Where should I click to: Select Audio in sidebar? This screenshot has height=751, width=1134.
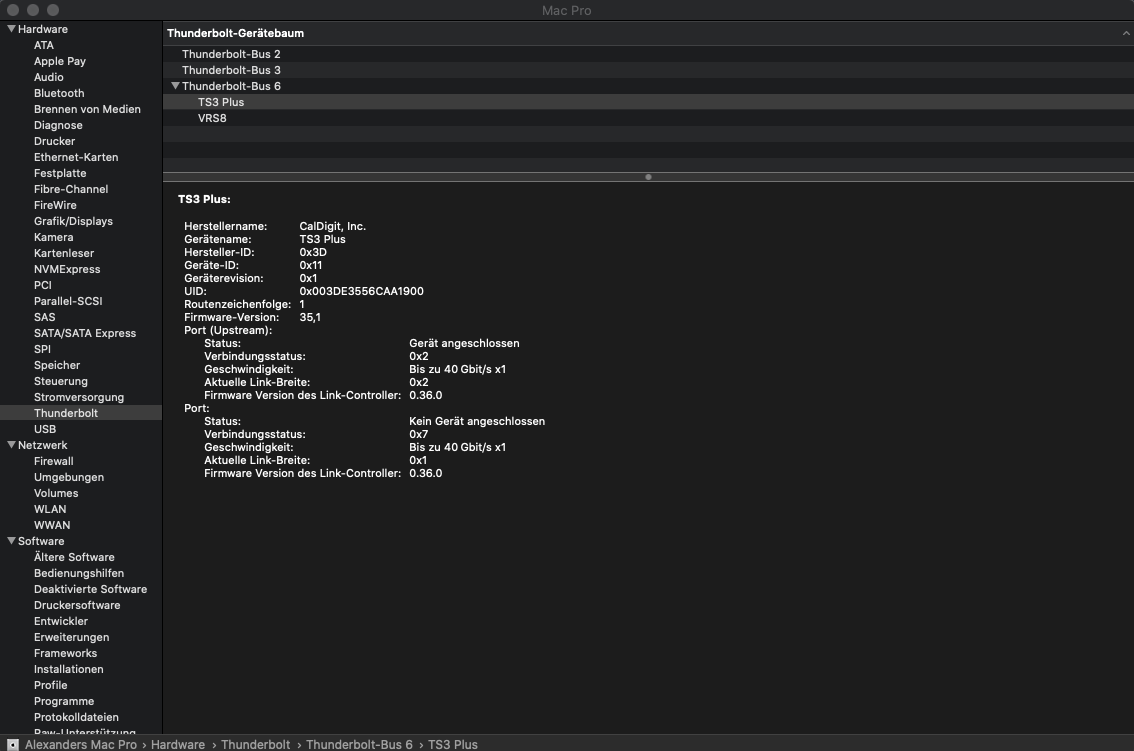click(x=48, y=77)
